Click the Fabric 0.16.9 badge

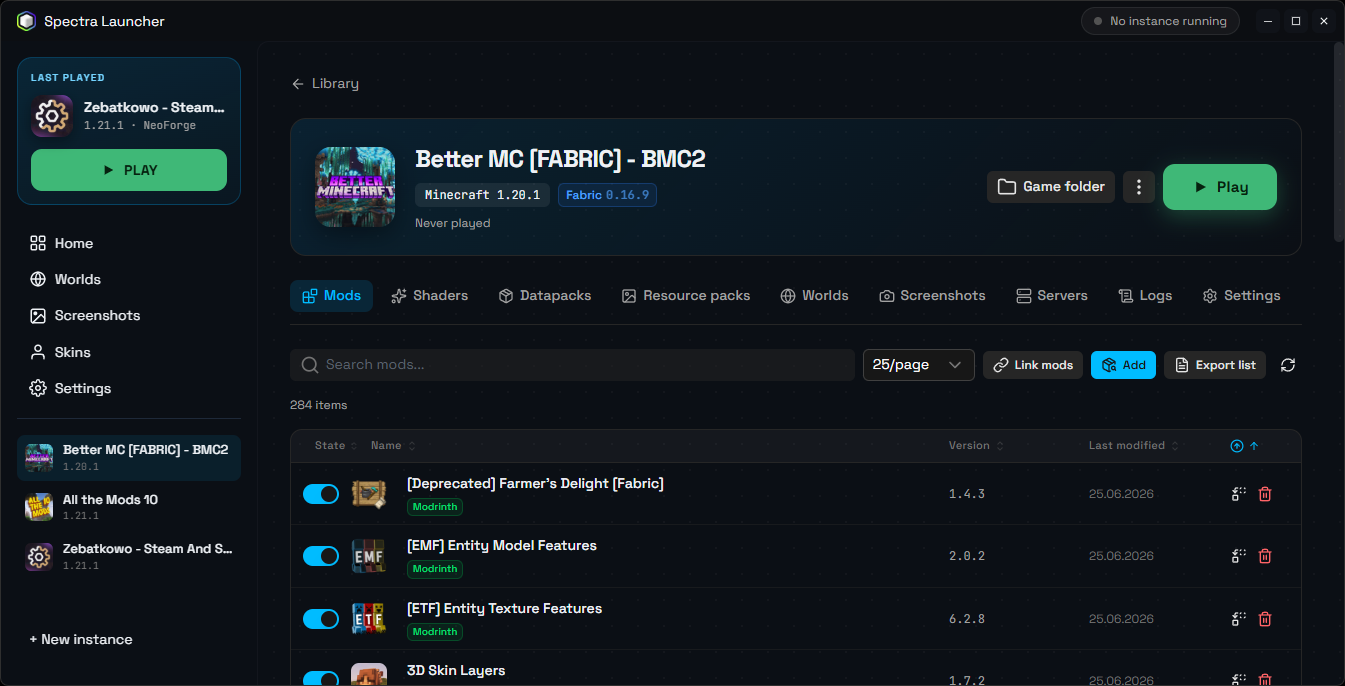click(x=607, y=195)
